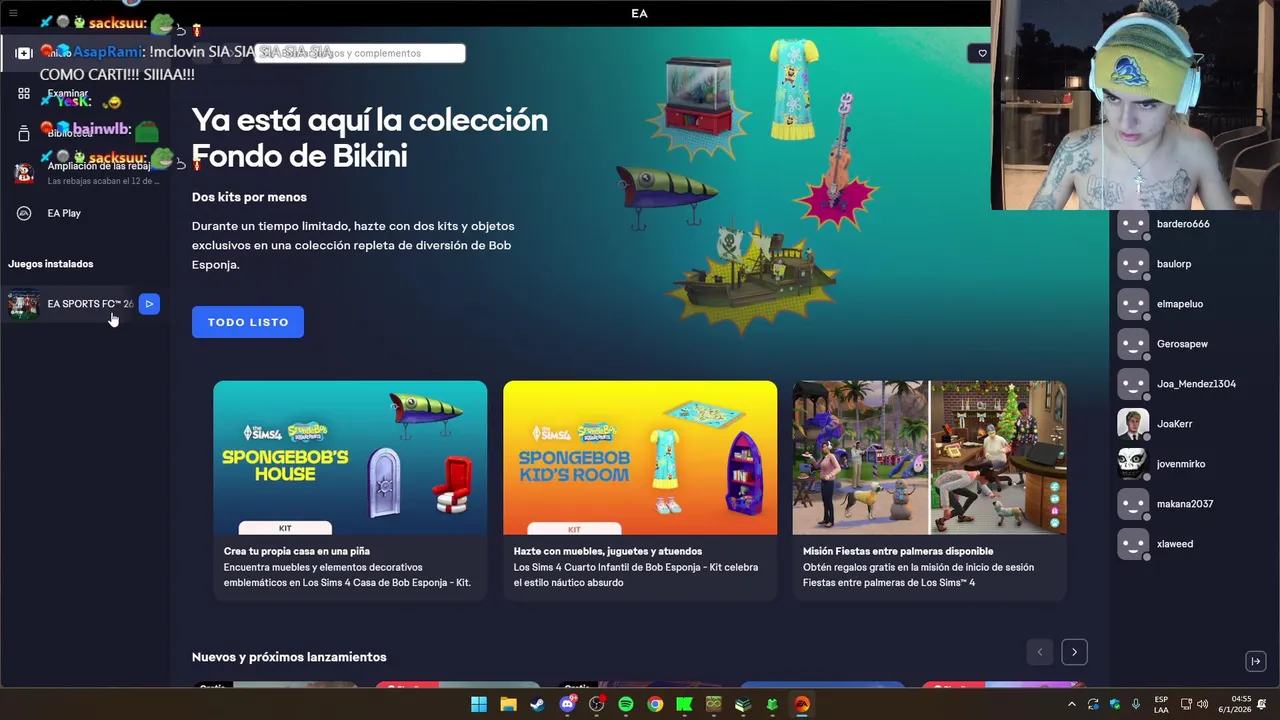Viewport: 1280px width, 720px height.
Task: Click the EA app icon in the taskbar
Action: pos(801,704)
